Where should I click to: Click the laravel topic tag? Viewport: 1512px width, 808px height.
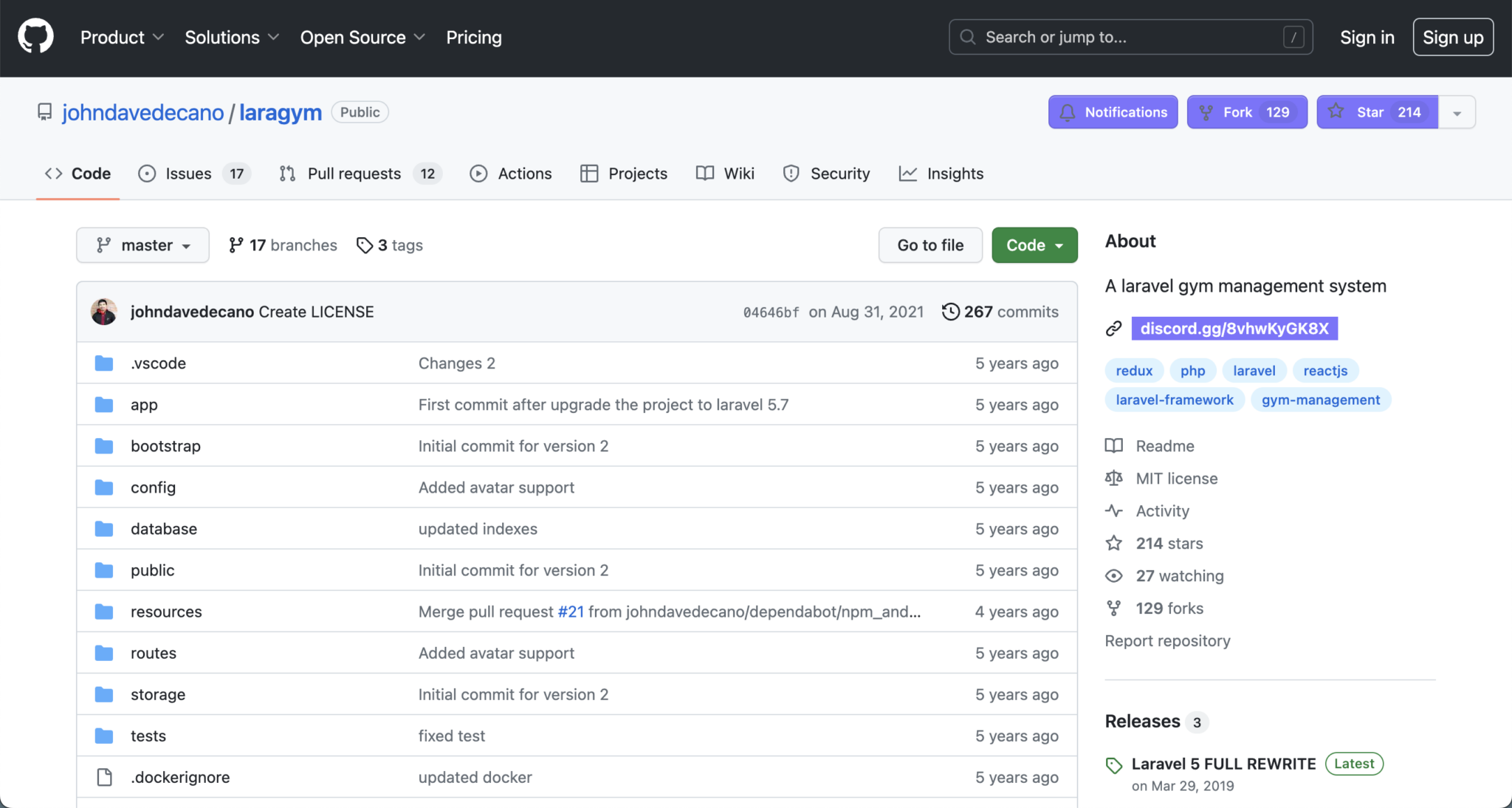(x=1254, y=370)
